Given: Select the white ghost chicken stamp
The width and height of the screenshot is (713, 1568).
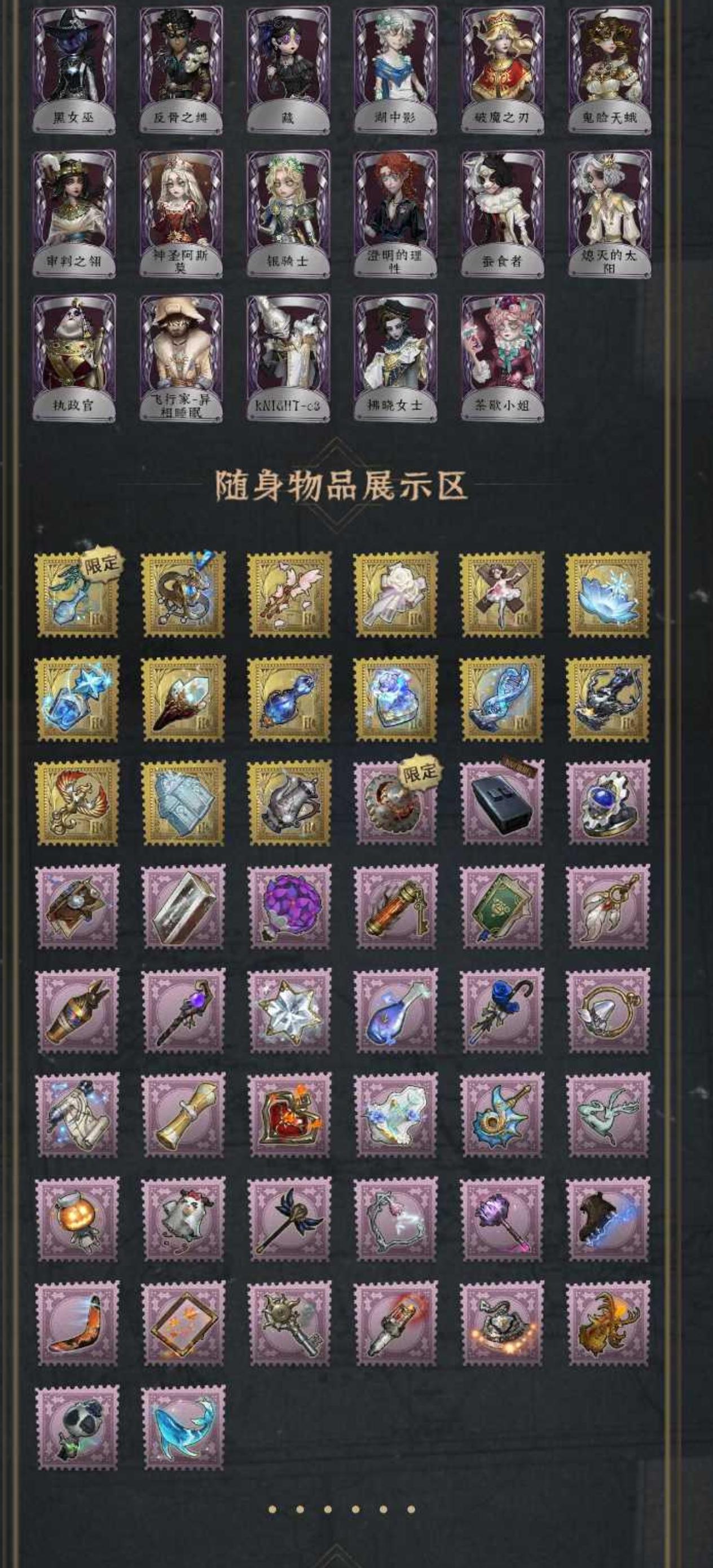Looking at the screenshot, I should [x=183, y=1219].
